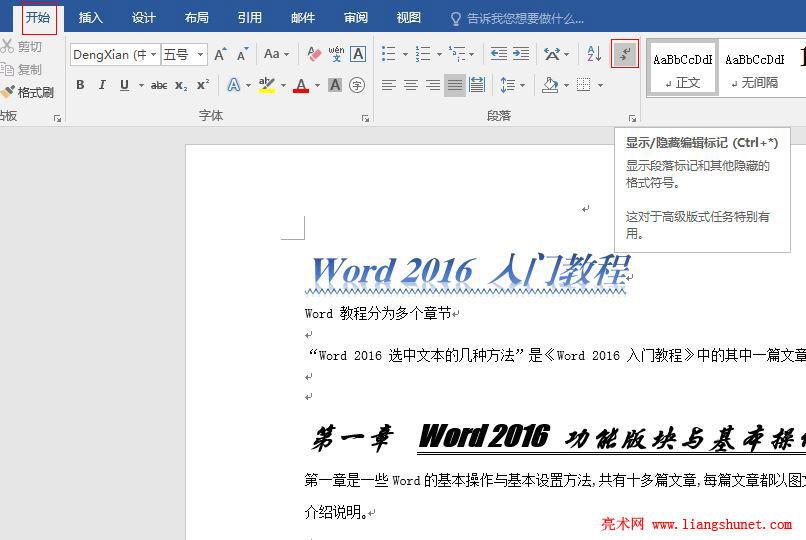This screenshot has width=806, height=540.
Task: Switch to the 引用 (References) tab
Action: (x=250, y=18)
